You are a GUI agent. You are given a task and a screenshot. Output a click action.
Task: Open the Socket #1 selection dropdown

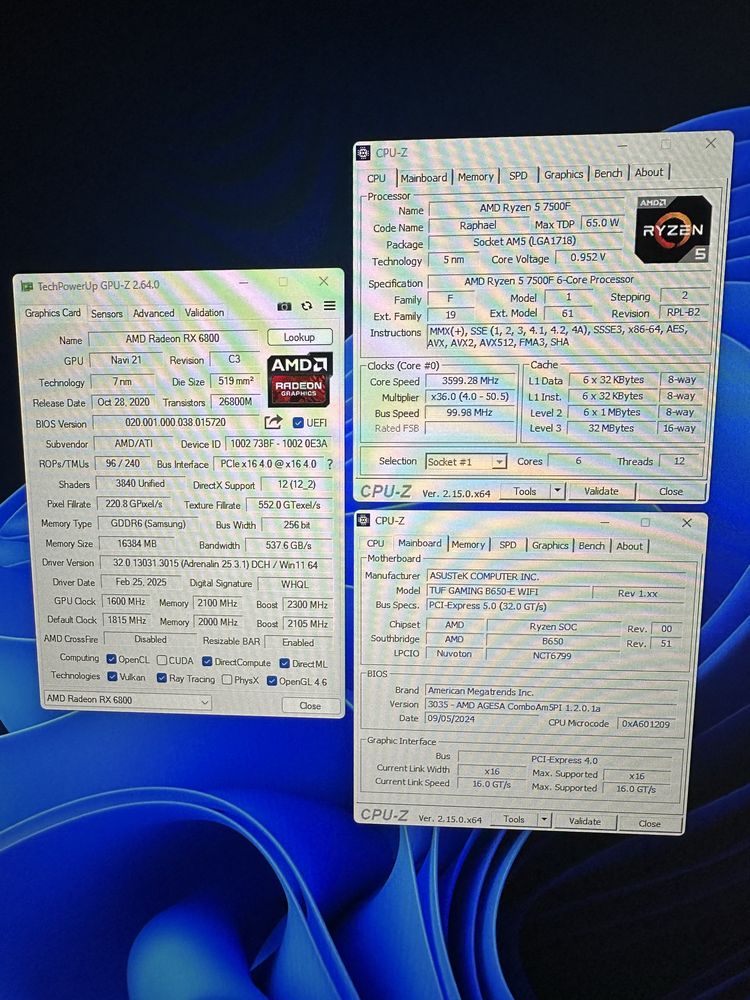(466, 462)
